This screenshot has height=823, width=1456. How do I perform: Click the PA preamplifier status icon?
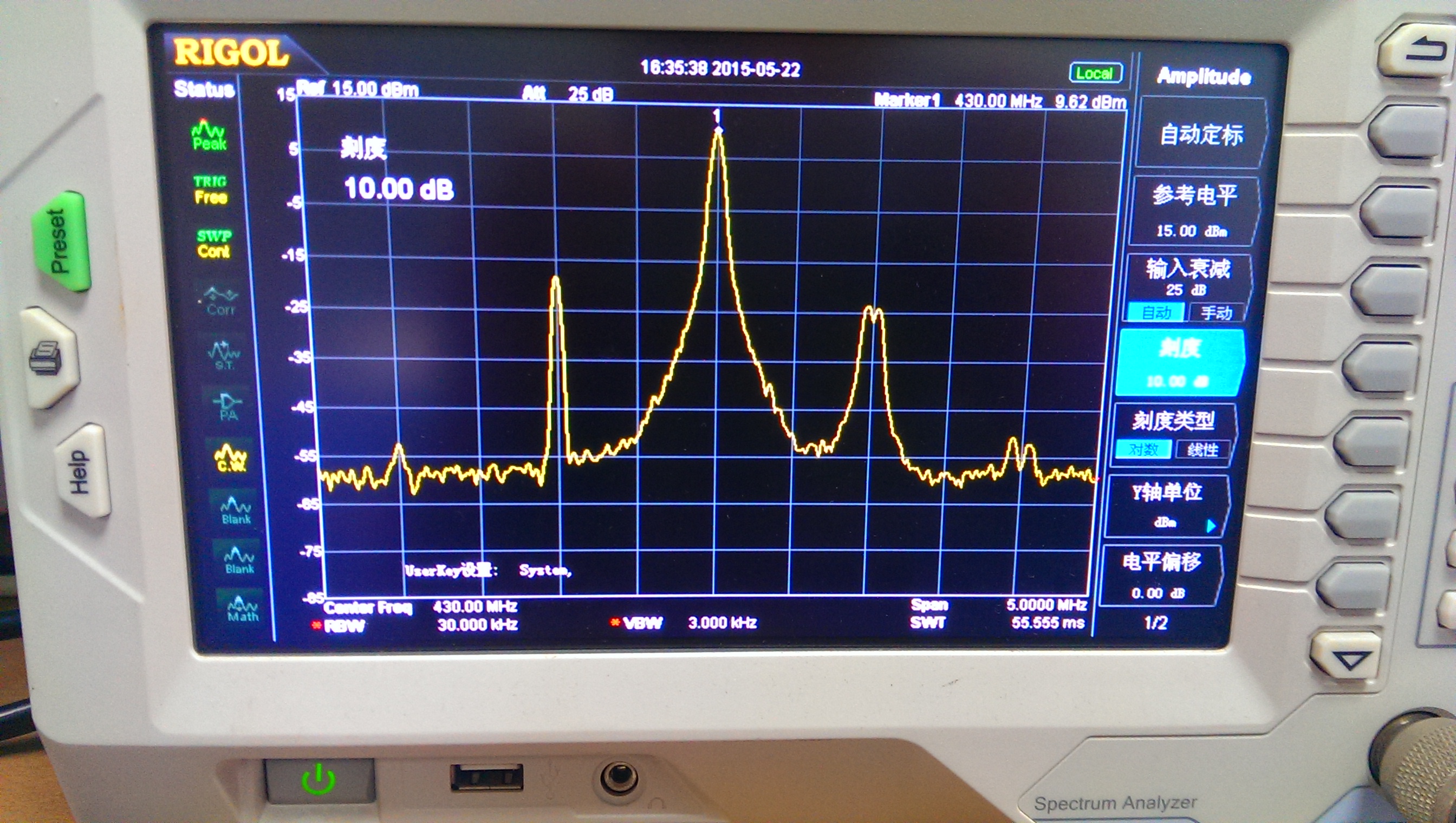(x=228, y=407)
